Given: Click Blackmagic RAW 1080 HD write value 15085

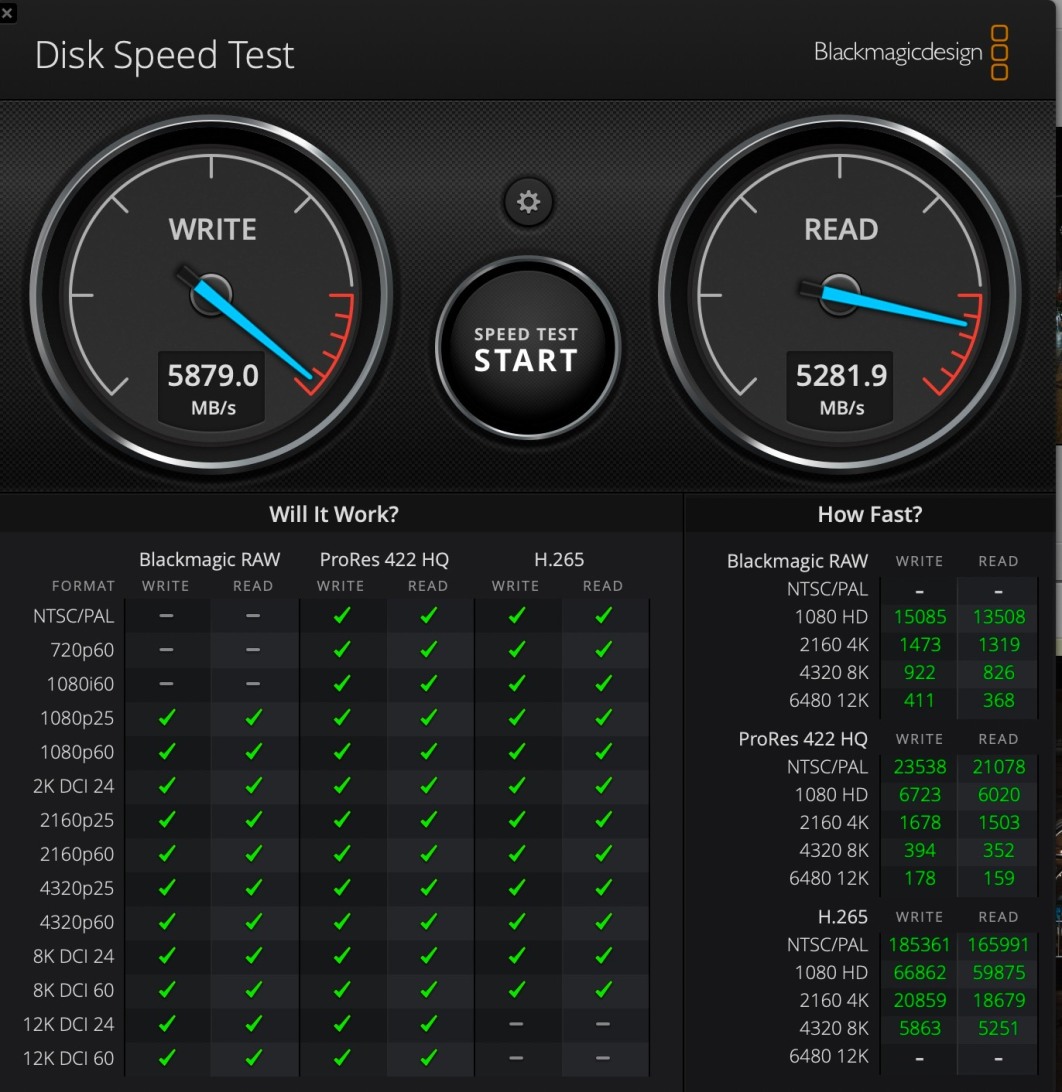Looking at the screenshot, I should (x=919, y=617).
